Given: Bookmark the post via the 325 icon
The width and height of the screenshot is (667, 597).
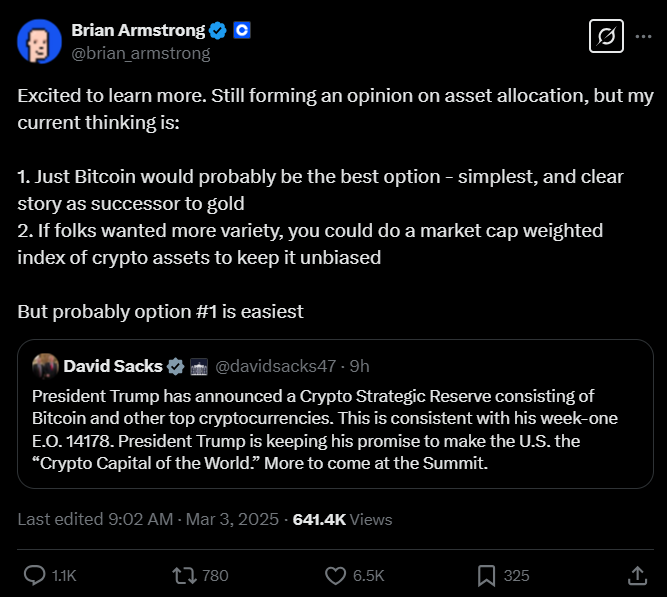Looking at the screenshot, I should [x=487, y=575].
